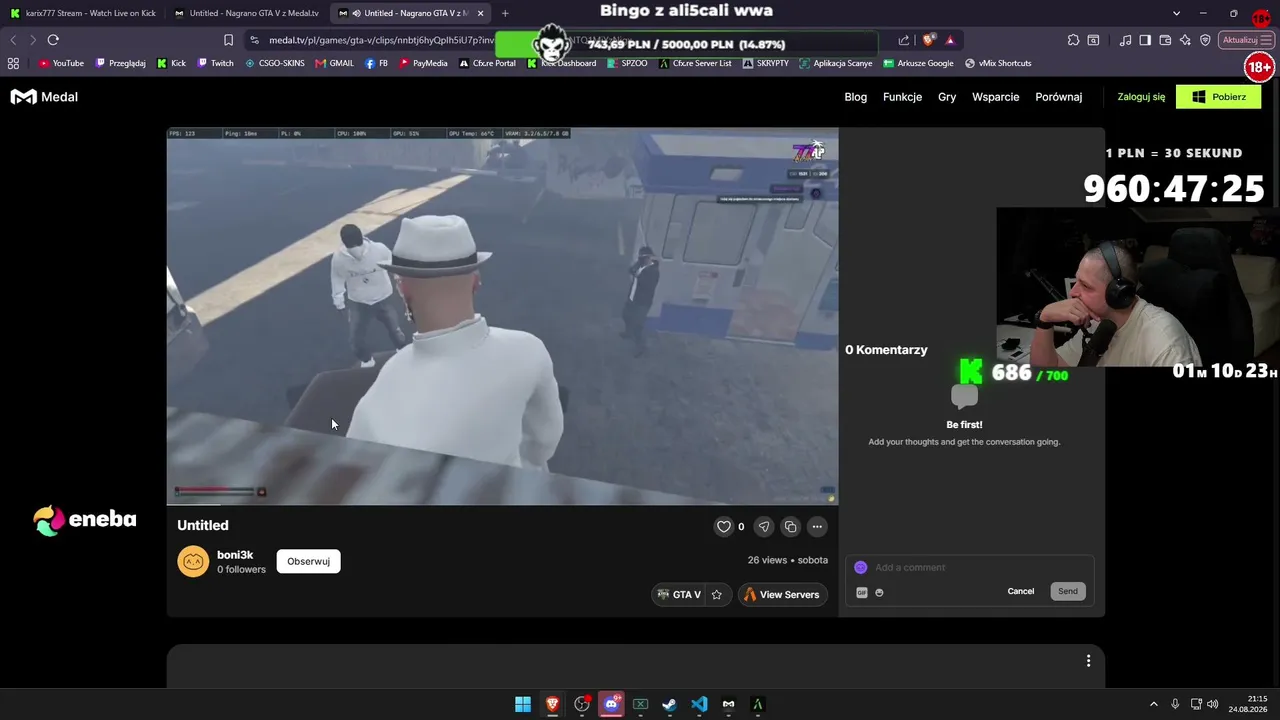Open the browser extensions puzzle icon
The image size is (1280, 720).
pyautogui.click(x=1073, y=40)
